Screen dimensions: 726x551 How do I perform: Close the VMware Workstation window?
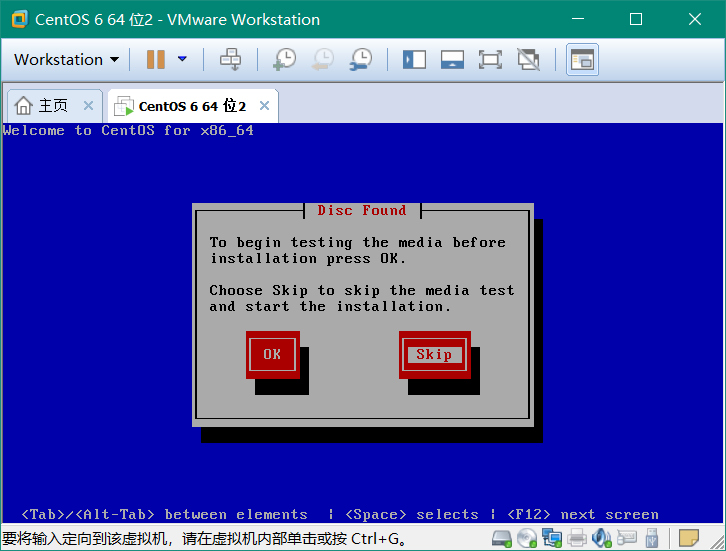tap(695, 19)
